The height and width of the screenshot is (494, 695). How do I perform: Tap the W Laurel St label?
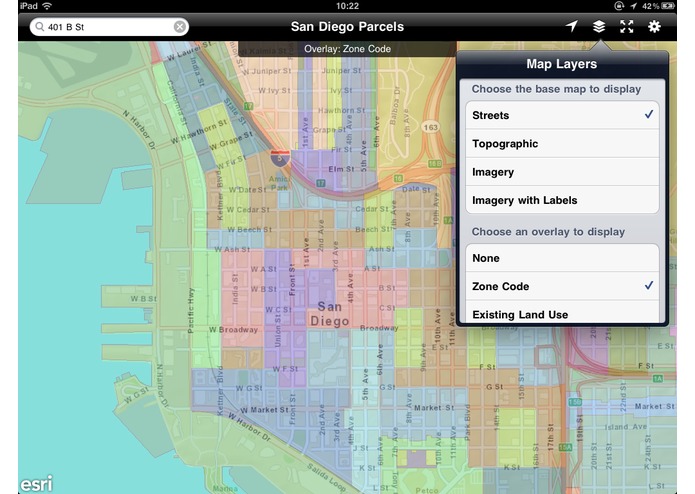click(188, 52)
